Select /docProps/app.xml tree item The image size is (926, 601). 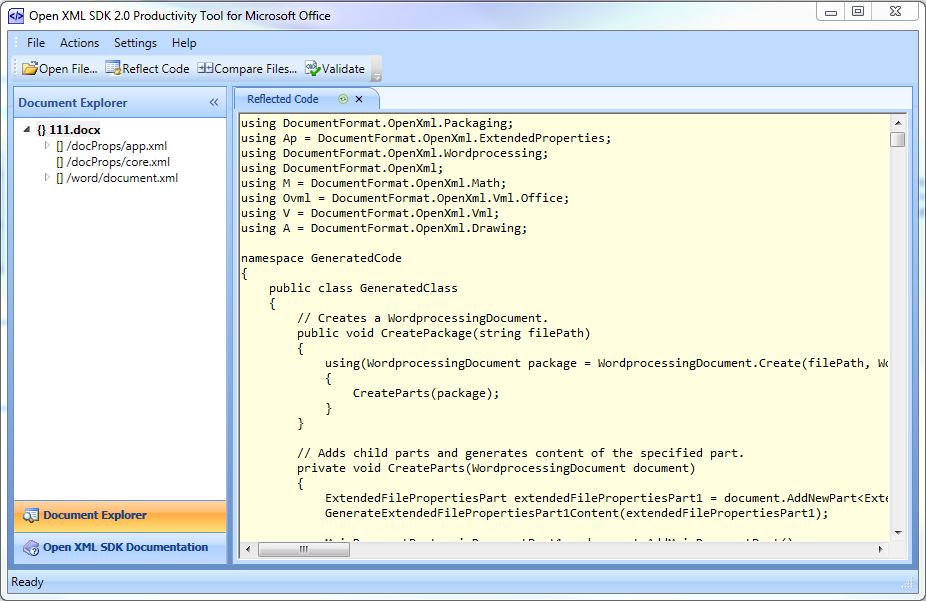point(116,146)
